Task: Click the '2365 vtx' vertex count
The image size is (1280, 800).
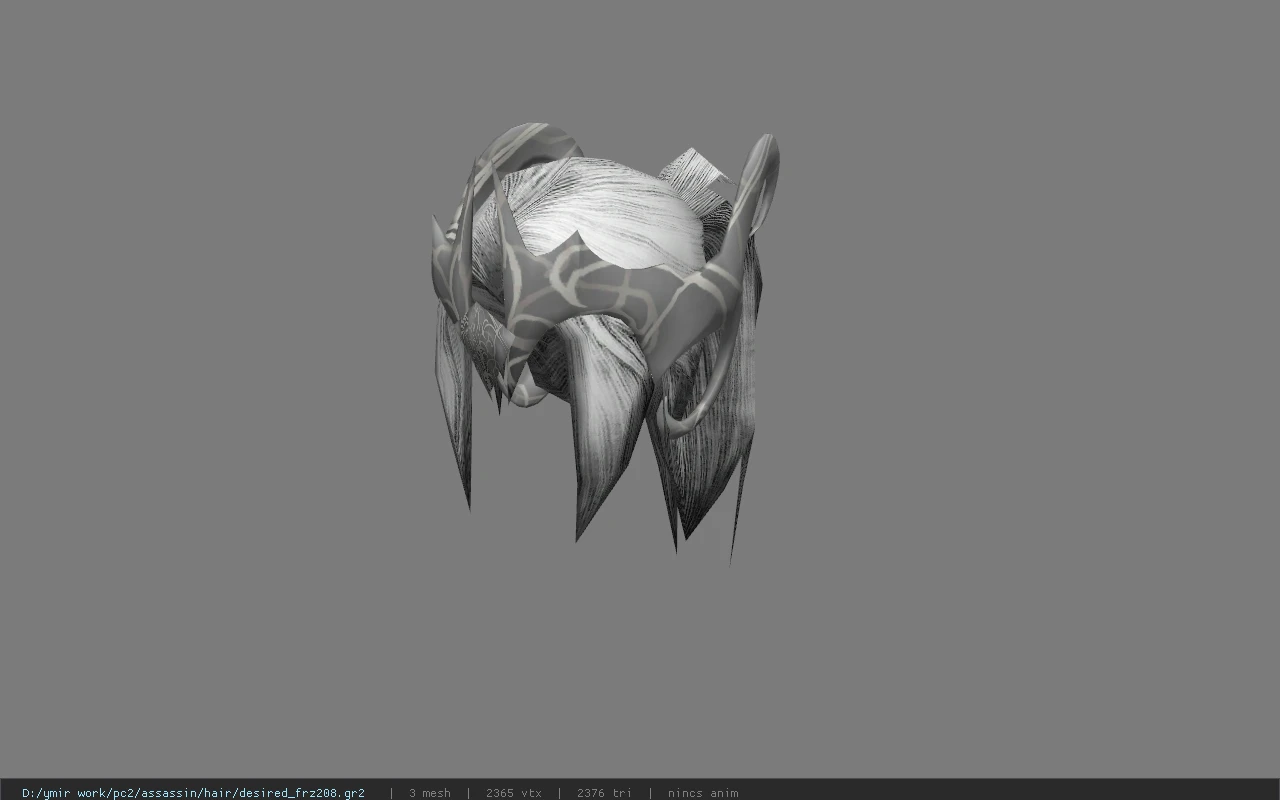Action: pyautogui.click(x=514, y=793)
